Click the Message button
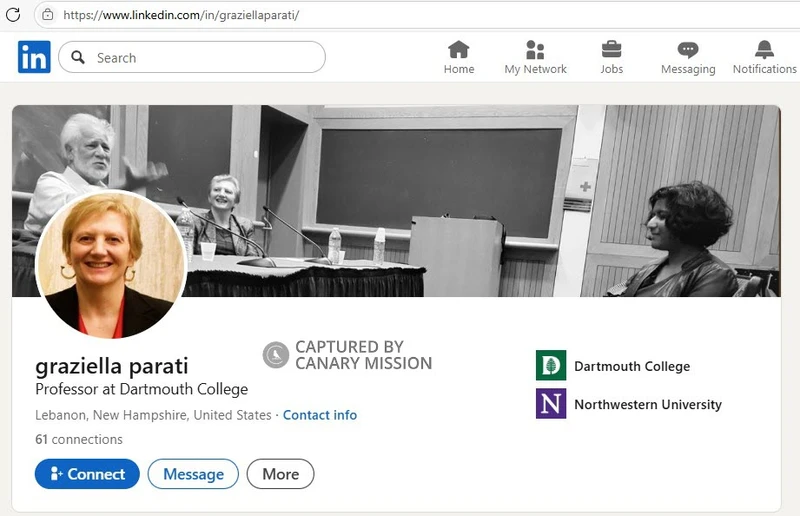800x516 pixels. coord(193,474)
